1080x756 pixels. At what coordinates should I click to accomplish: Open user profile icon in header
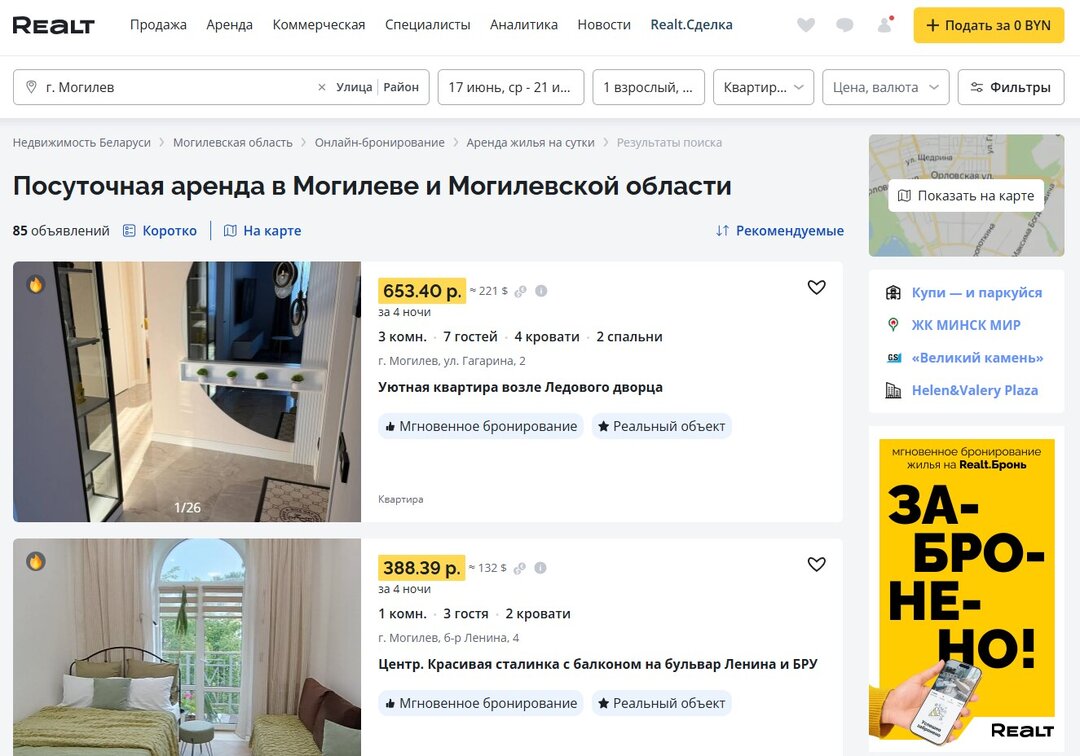[884, 25]
